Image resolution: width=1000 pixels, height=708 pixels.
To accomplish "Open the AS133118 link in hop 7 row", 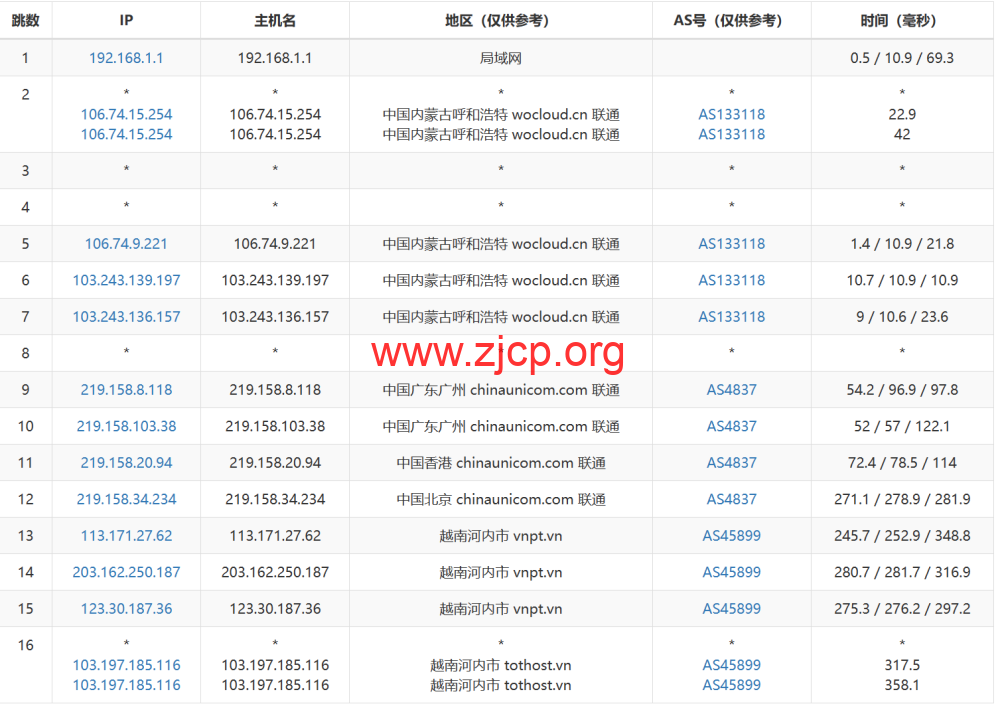I will pos(732,316).
